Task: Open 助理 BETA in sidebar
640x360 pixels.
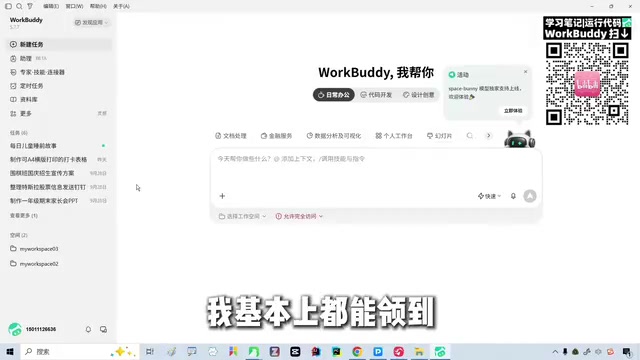Action: click(59, 58)
